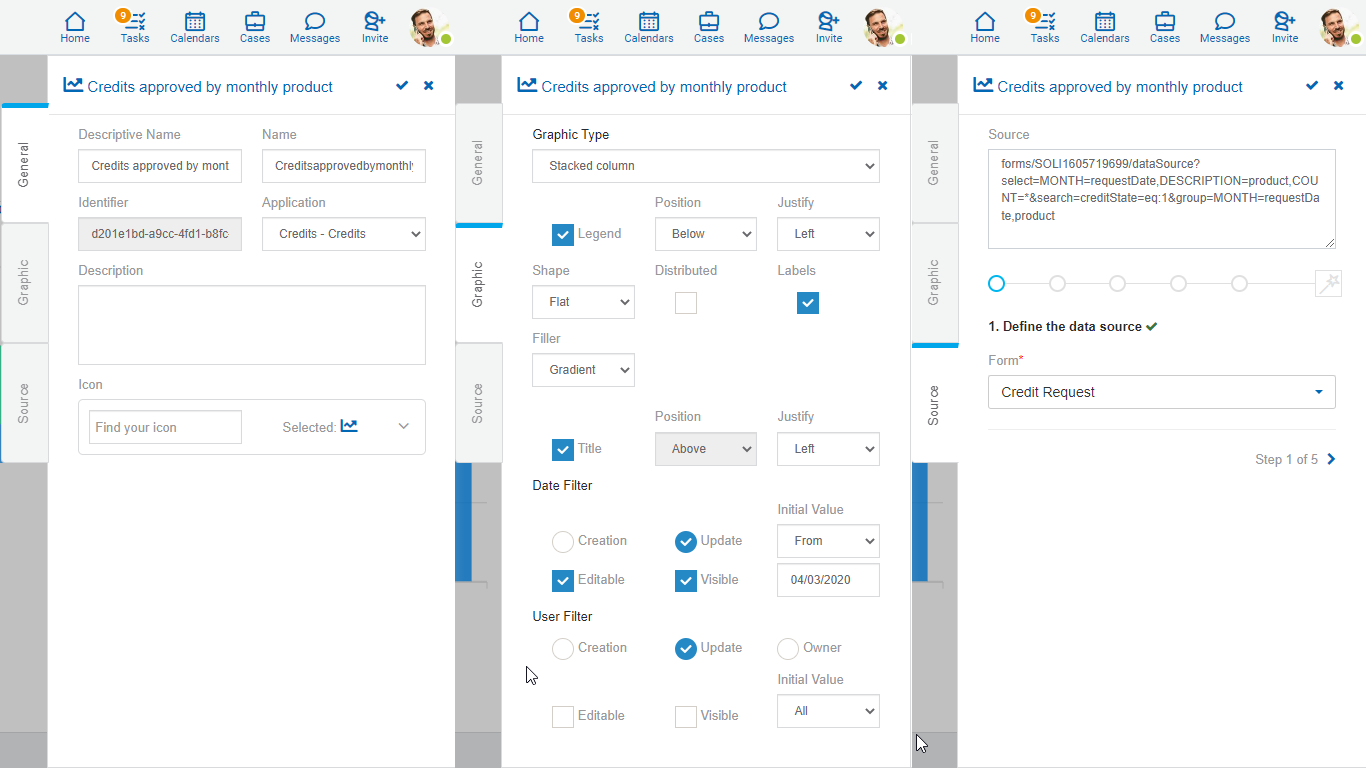
Task: Click the Find your icon search field
Action: [x=165, y=427]
